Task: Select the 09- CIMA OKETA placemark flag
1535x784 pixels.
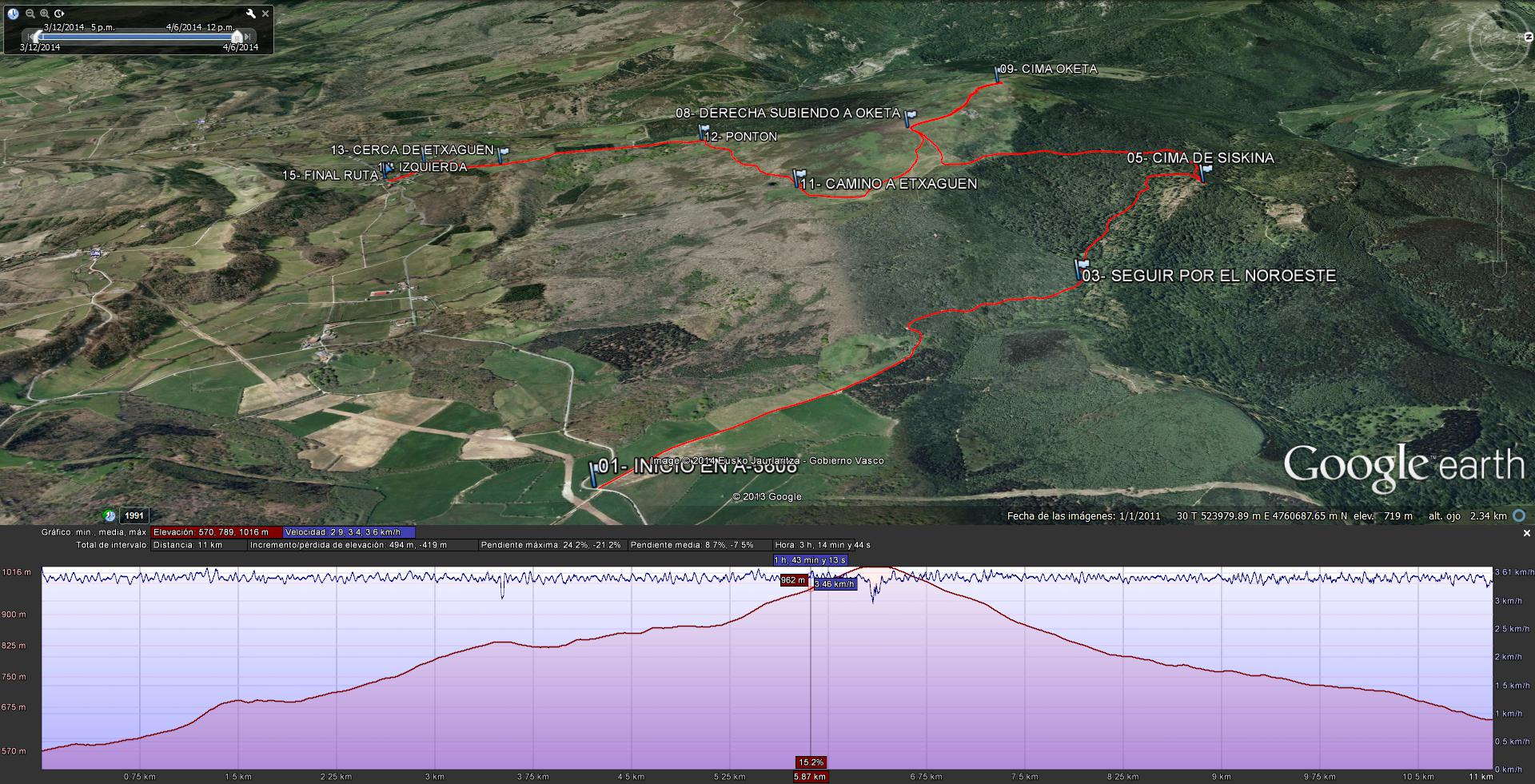Action: pyautogui.click(x=998, y=74)
